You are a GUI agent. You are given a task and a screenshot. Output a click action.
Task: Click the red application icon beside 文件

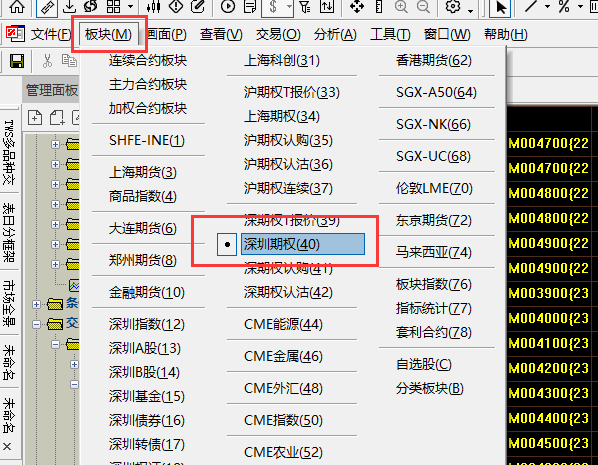15,34
